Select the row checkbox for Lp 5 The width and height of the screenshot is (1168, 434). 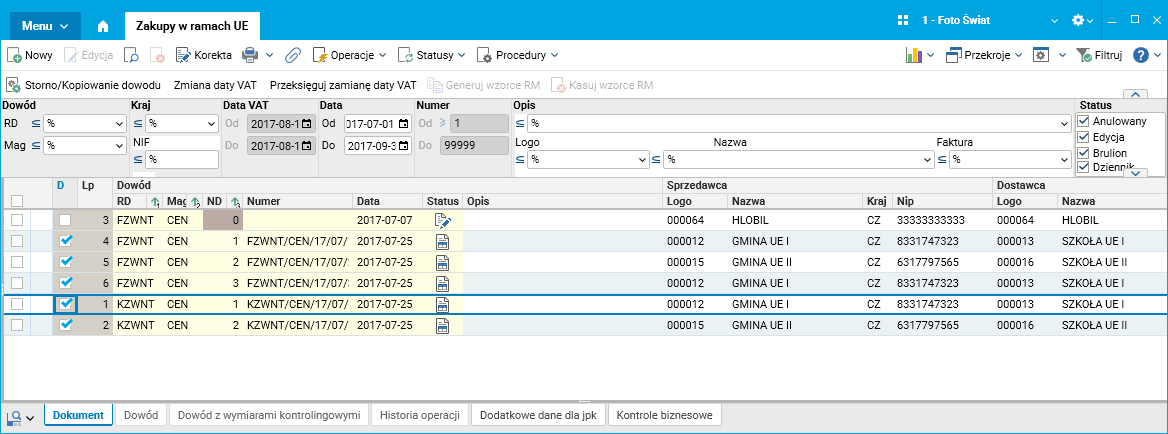(16, 262)
